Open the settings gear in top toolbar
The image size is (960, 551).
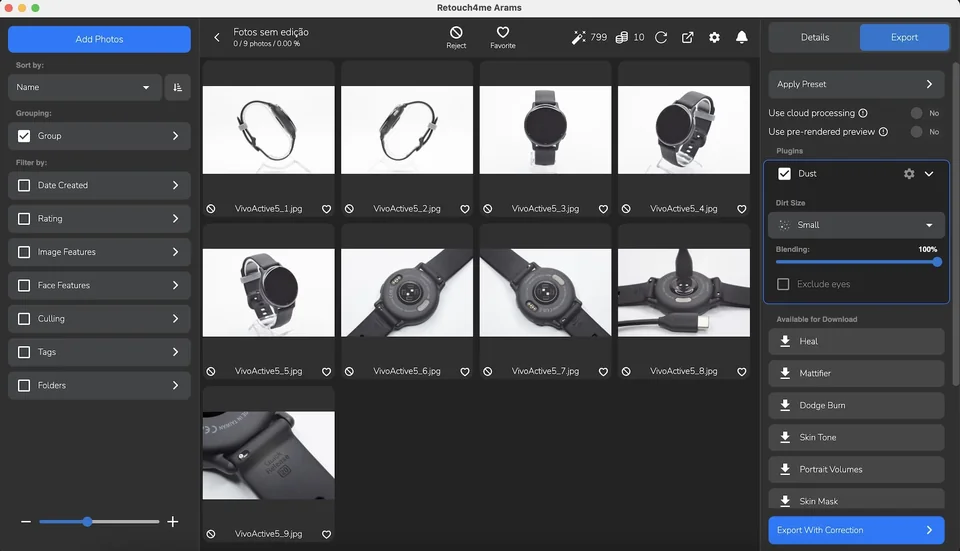coord(714,37)
